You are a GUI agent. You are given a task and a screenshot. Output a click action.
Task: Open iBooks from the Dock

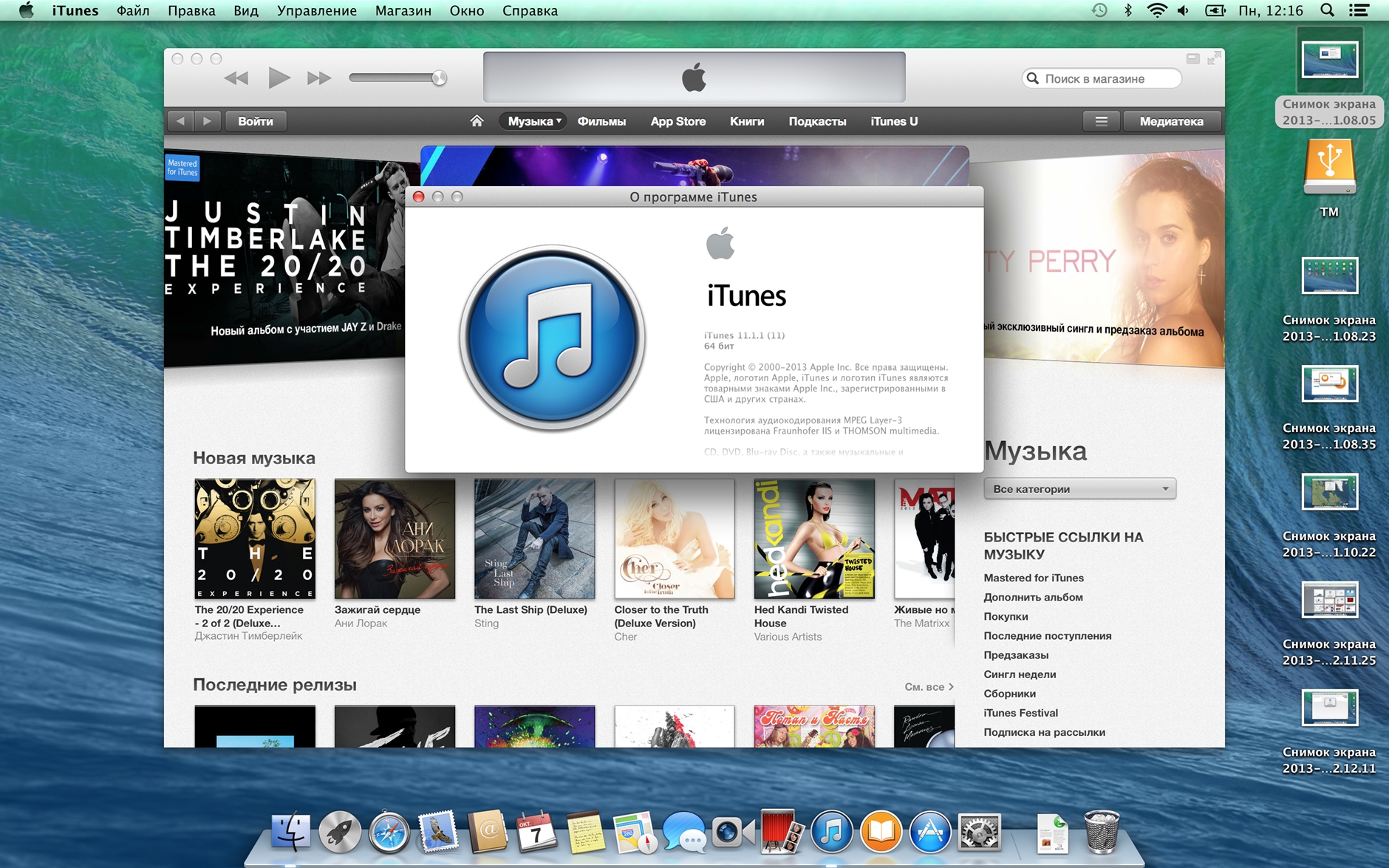[881, 832]
